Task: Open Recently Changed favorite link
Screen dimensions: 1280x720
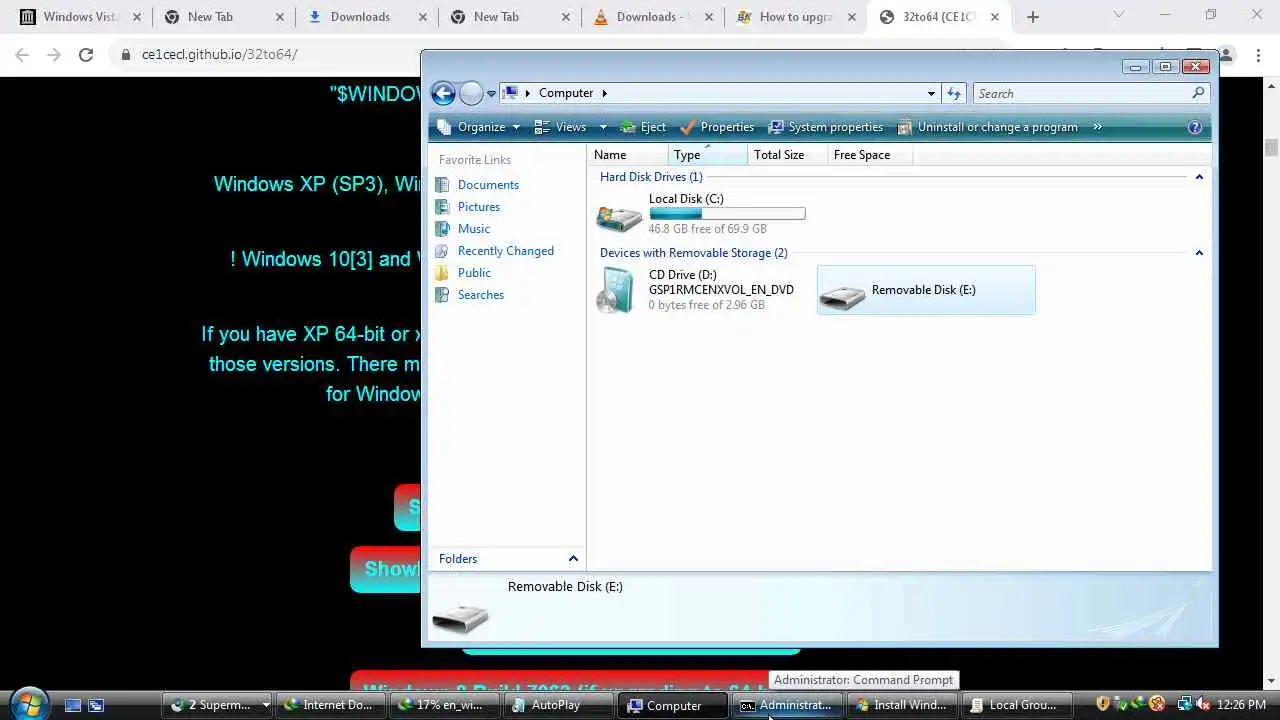Action: point(505,251)
